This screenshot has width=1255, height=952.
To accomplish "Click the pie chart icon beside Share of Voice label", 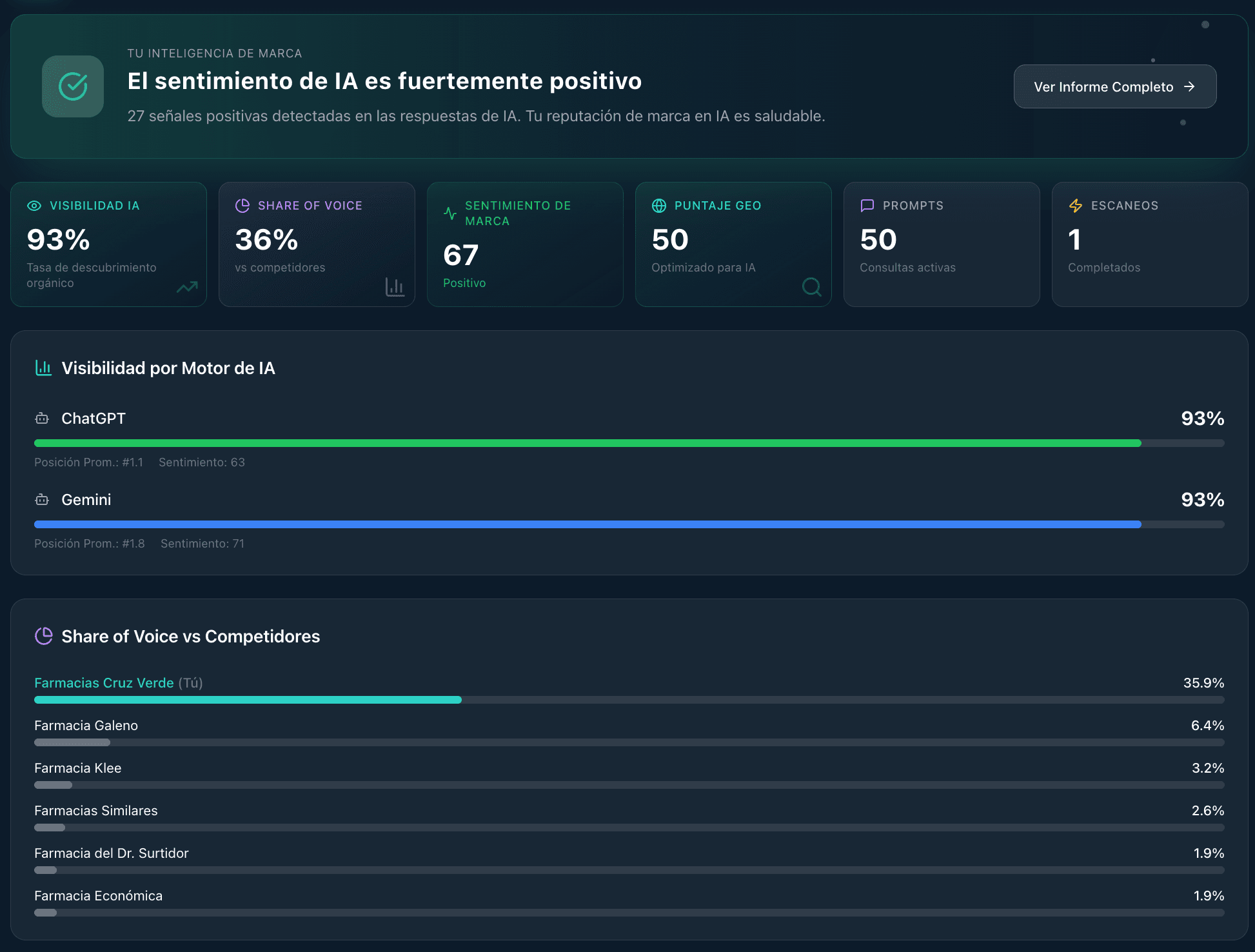I will [242, 206].
